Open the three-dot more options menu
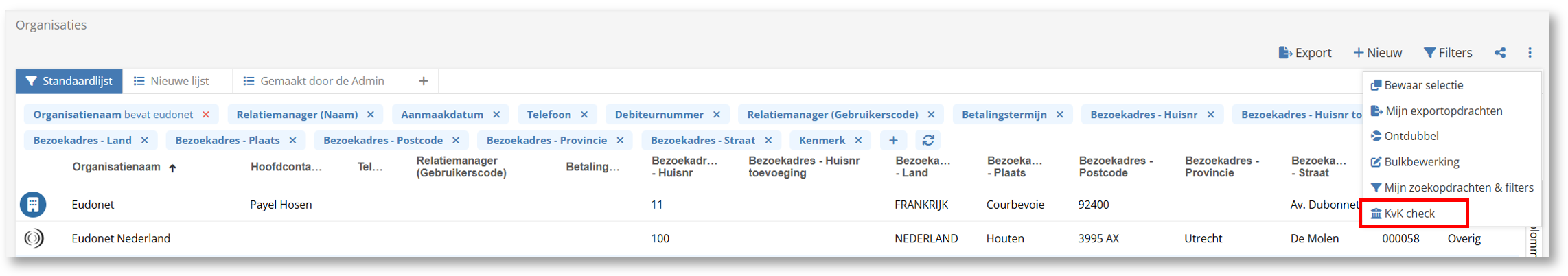 point(1530,53)
